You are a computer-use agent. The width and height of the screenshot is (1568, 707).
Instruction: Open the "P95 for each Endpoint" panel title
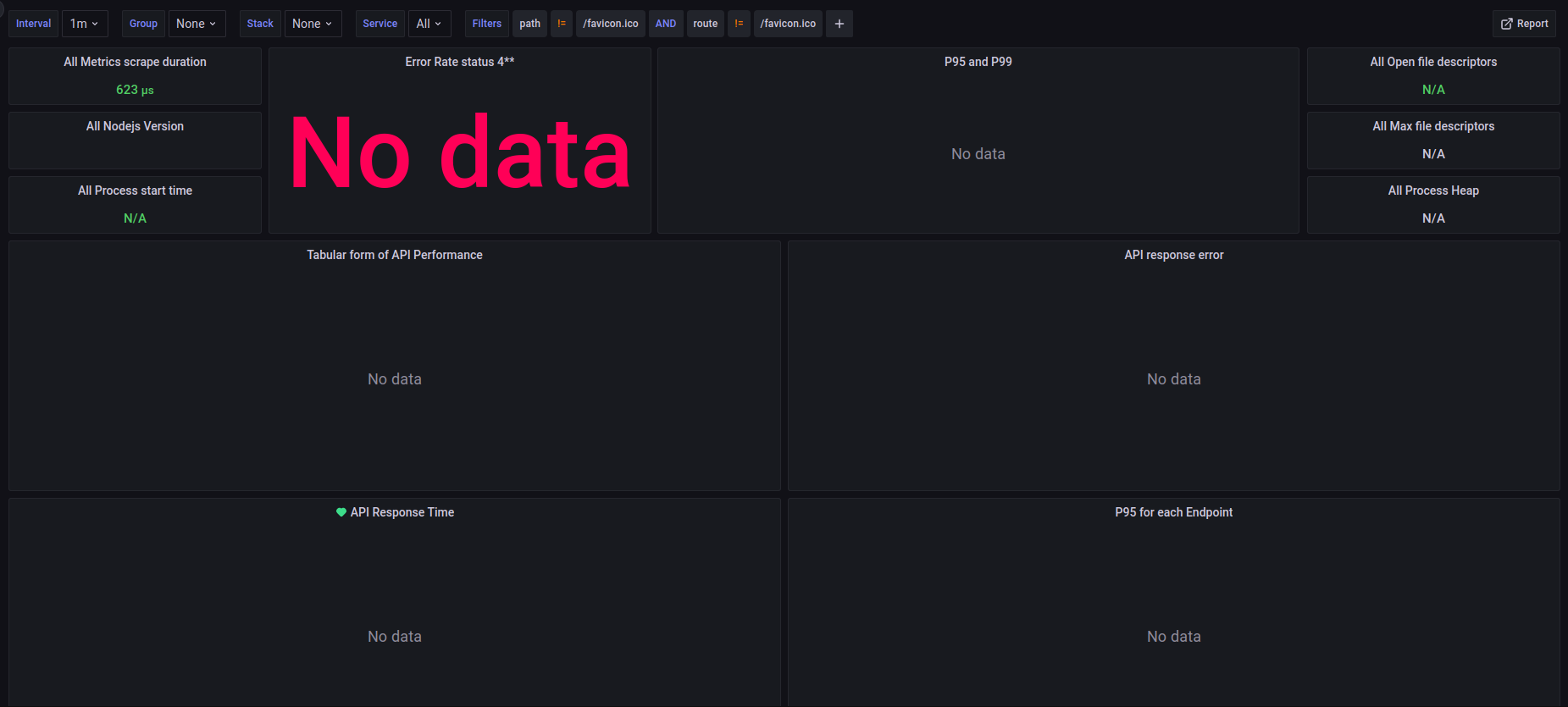click(1174, 512)
